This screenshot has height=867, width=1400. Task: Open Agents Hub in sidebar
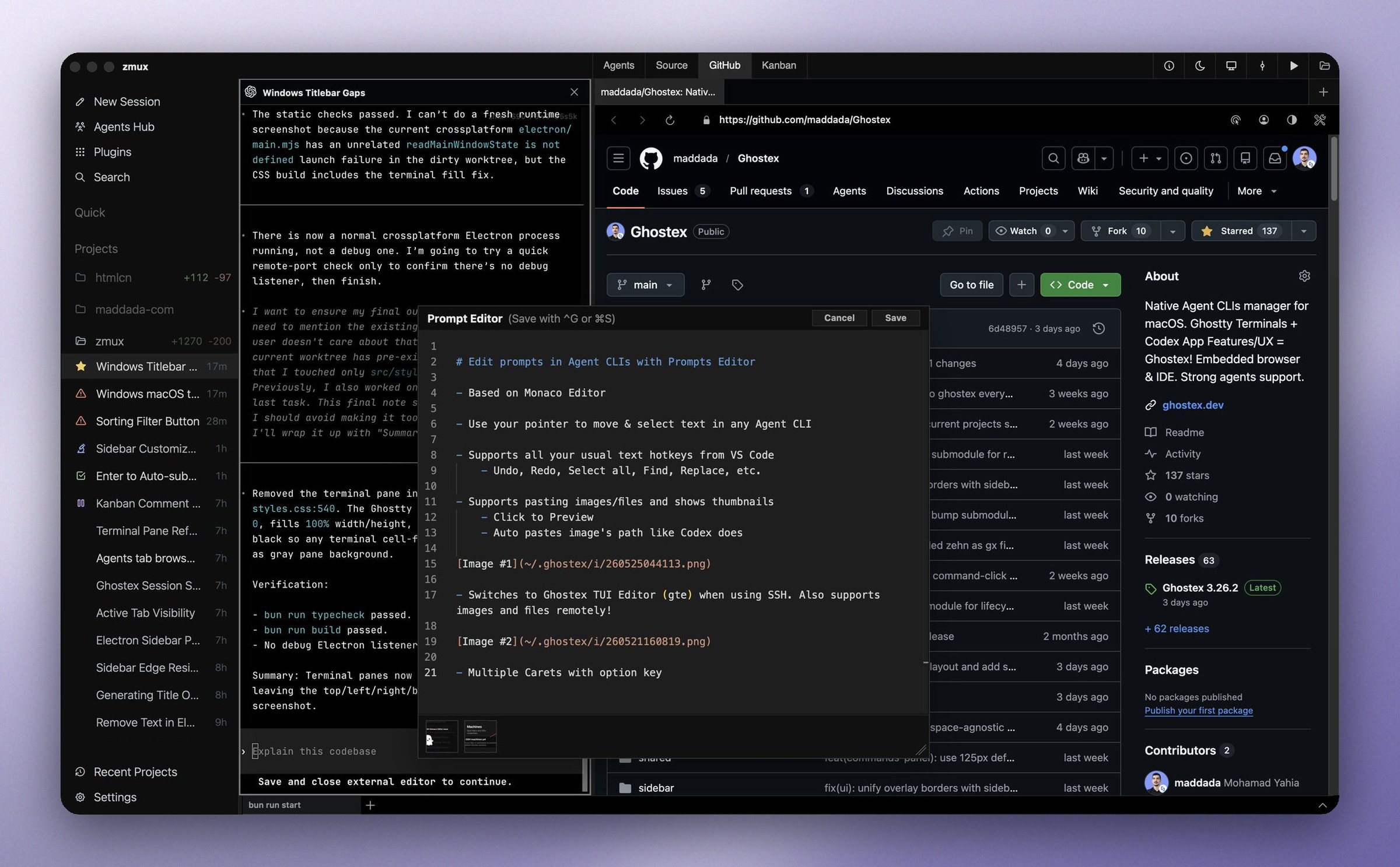pyautogui.click(x=124, y=127)
